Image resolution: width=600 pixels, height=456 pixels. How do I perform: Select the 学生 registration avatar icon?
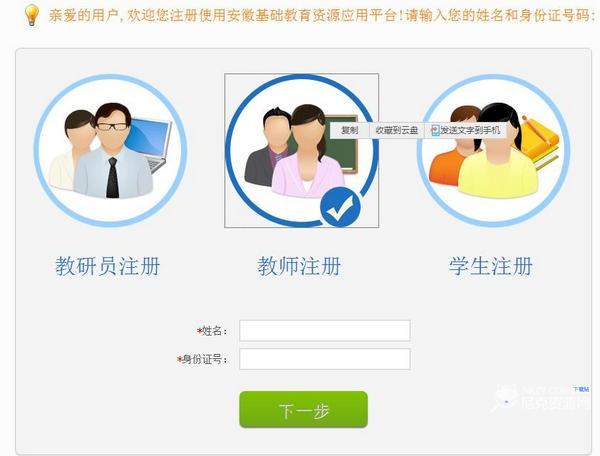[494, 150]
